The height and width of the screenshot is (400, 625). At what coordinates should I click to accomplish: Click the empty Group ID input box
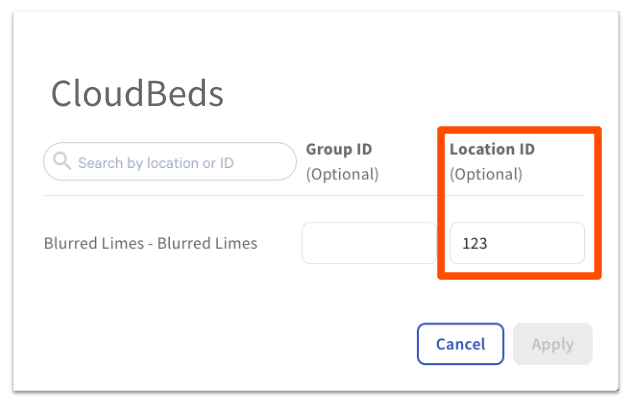(x=369, y=243)
